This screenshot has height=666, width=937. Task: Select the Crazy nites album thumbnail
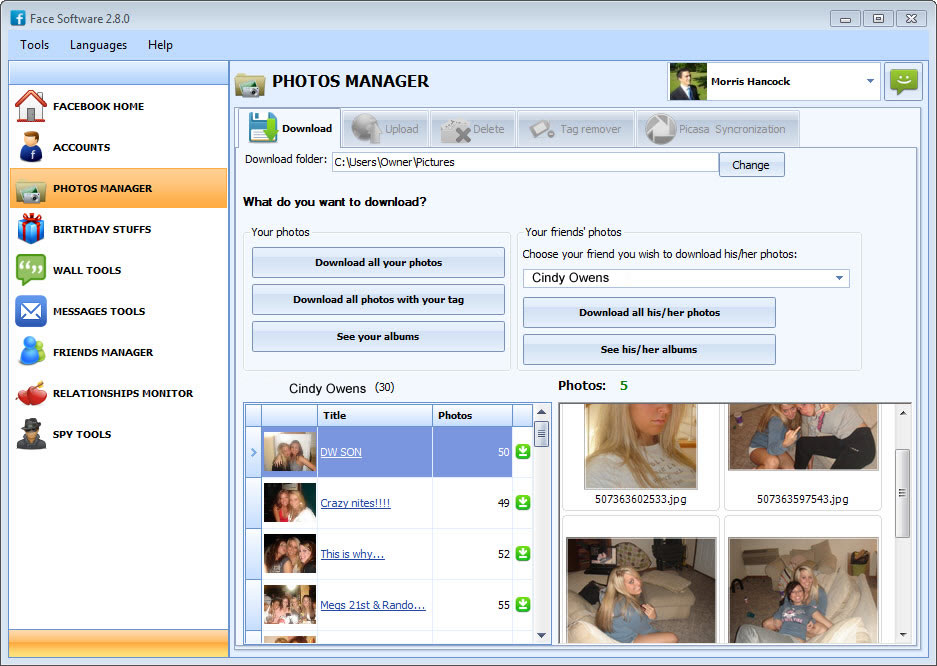290,503
